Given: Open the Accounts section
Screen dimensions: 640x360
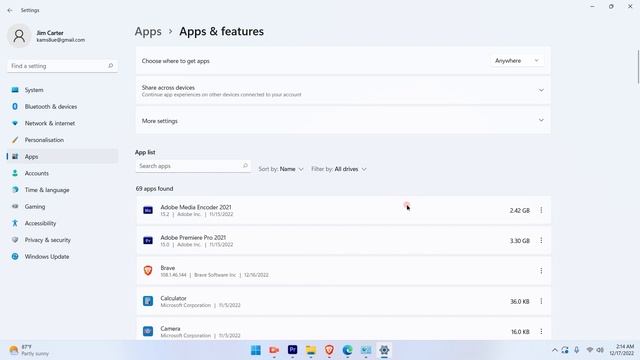Looking at the screenshot, I should pos(62,173).
